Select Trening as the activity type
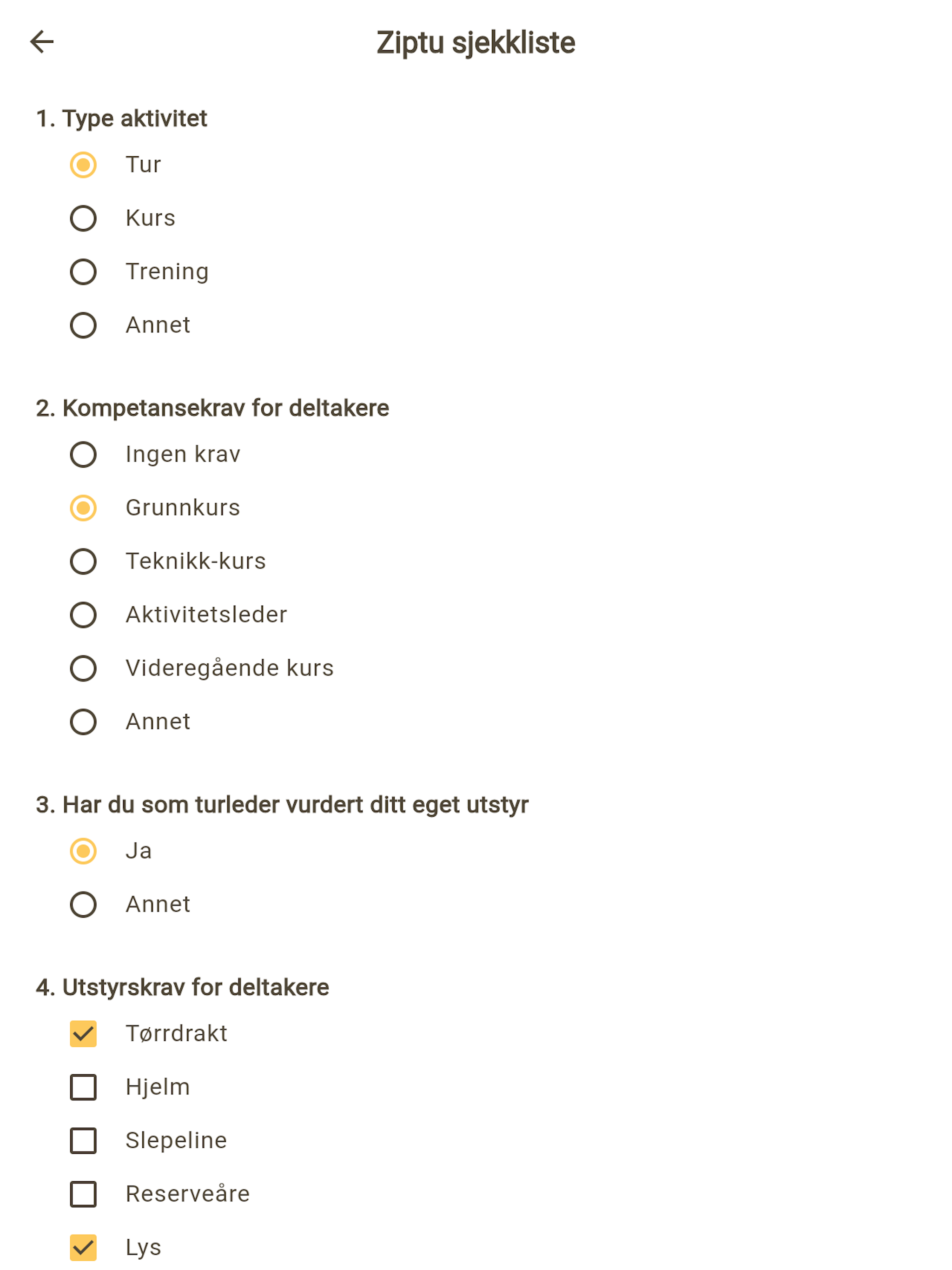952x1270 pixels. pos(83,271)
